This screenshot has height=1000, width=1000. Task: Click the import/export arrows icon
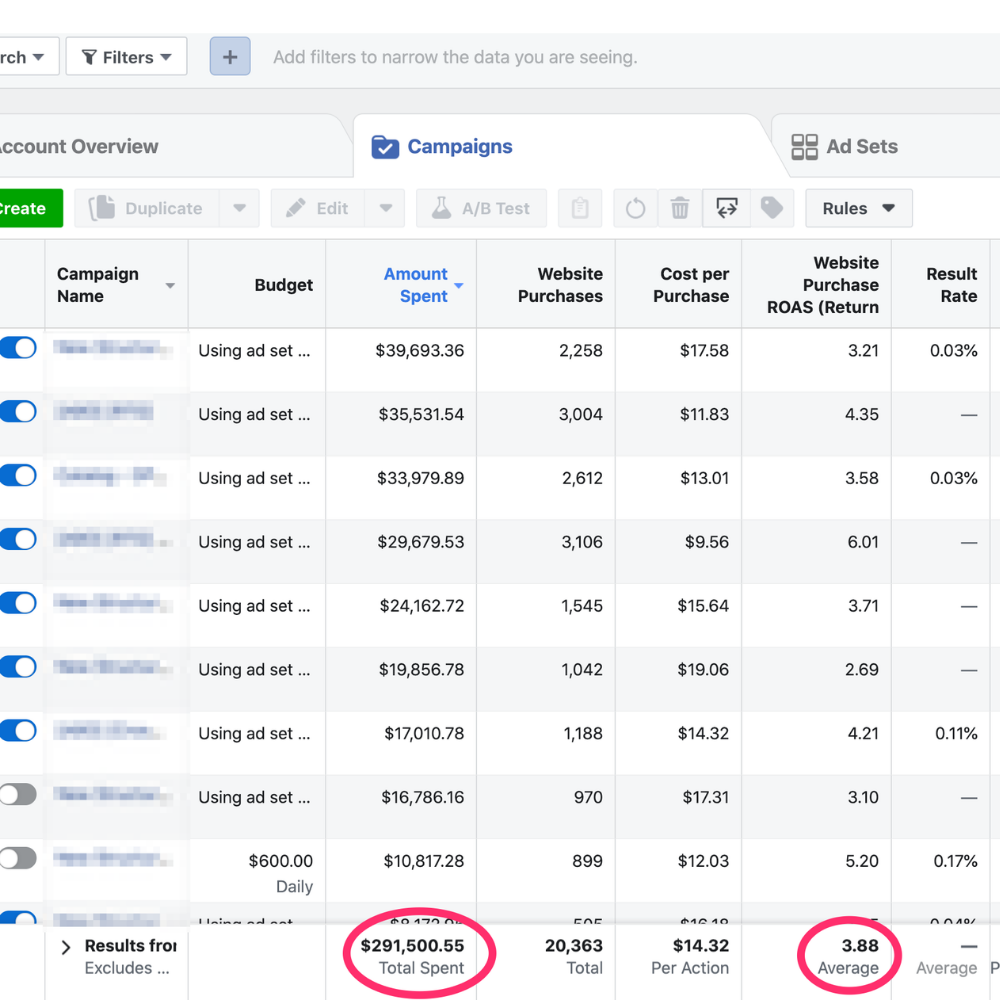click(x=727, y=208)
